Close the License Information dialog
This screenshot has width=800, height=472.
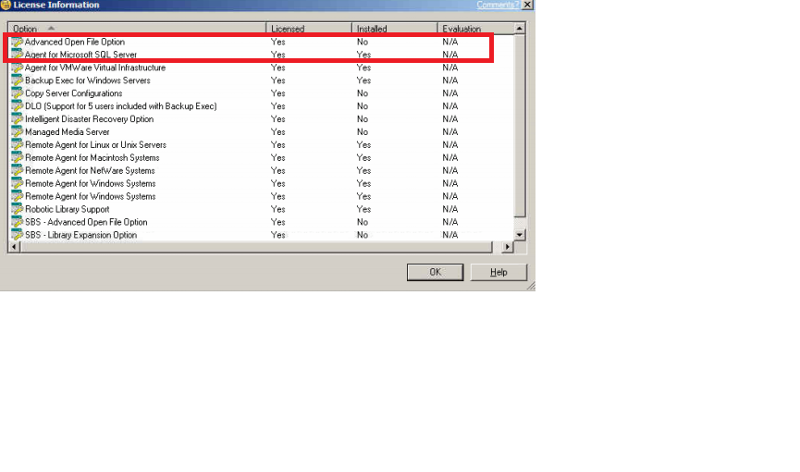pyautogui.click(x=528, y=5)
